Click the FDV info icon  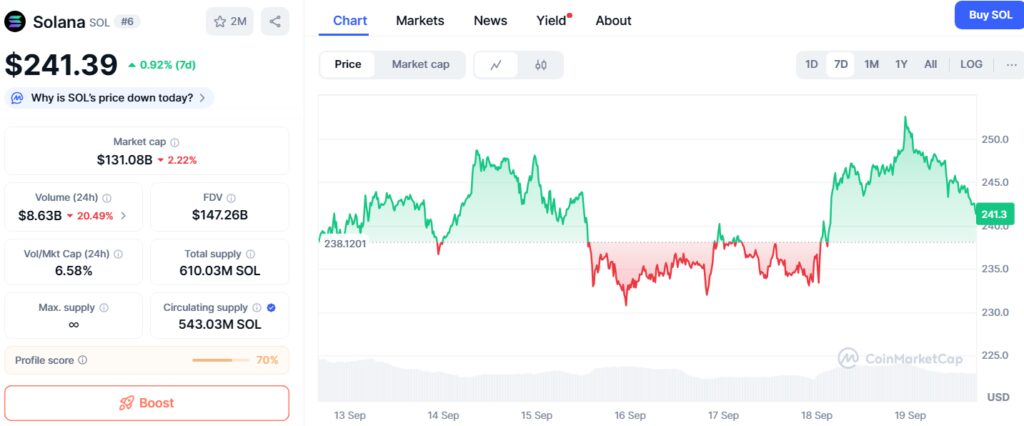pyautogui.click(x=231, y=198)
